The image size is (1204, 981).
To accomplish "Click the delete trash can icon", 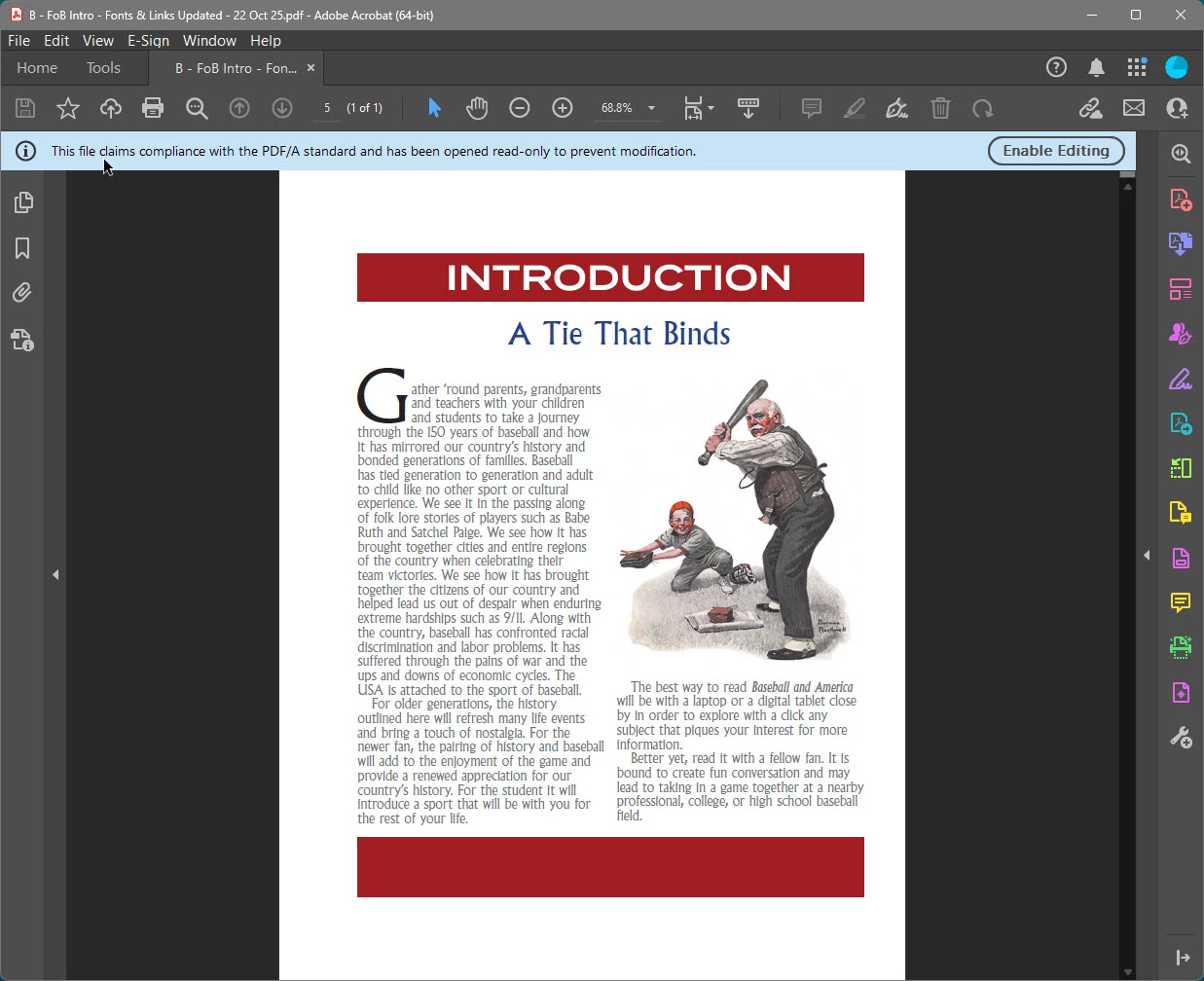I will 940,108.
